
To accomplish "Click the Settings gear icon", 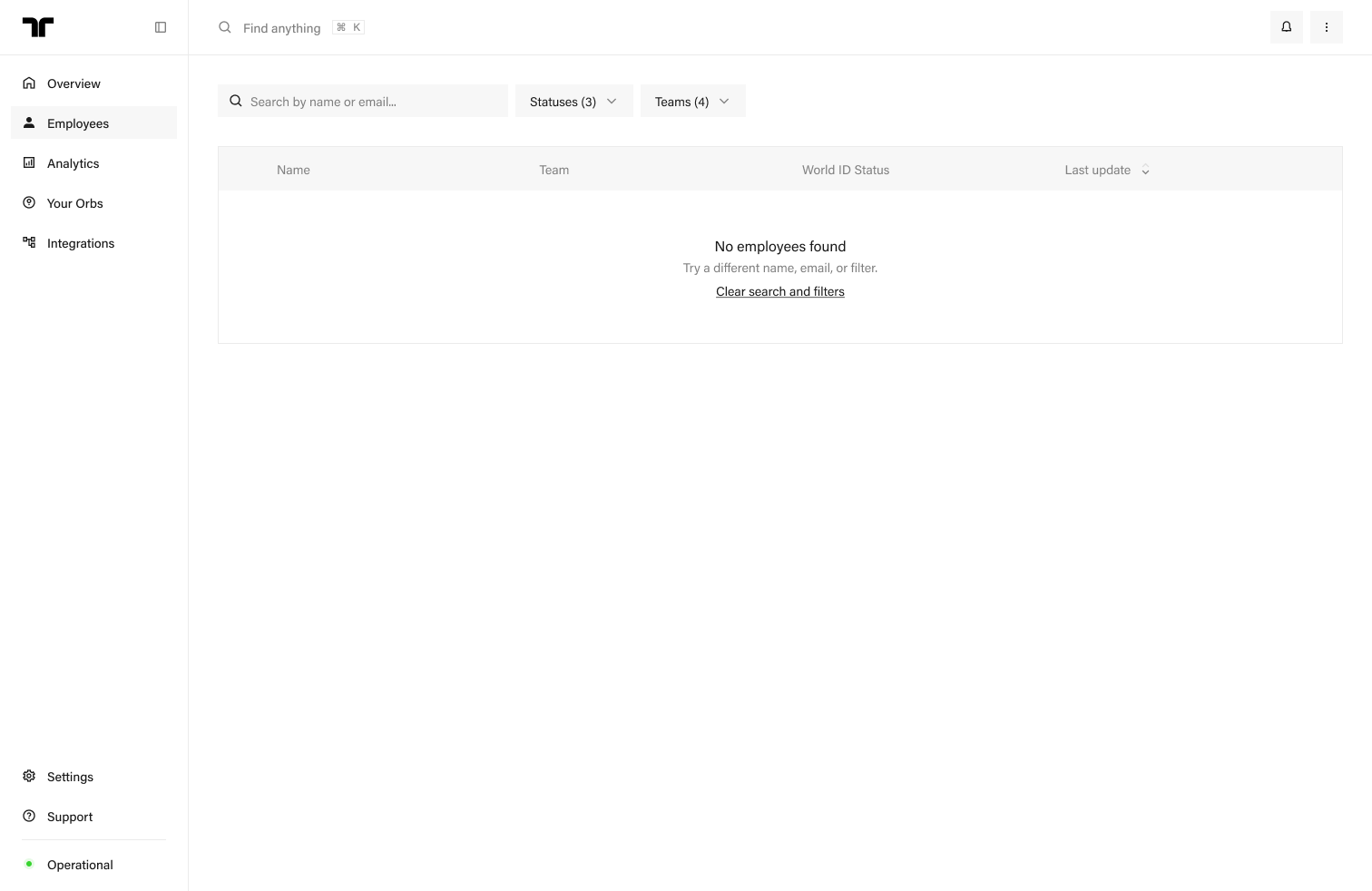I will 29,776.
